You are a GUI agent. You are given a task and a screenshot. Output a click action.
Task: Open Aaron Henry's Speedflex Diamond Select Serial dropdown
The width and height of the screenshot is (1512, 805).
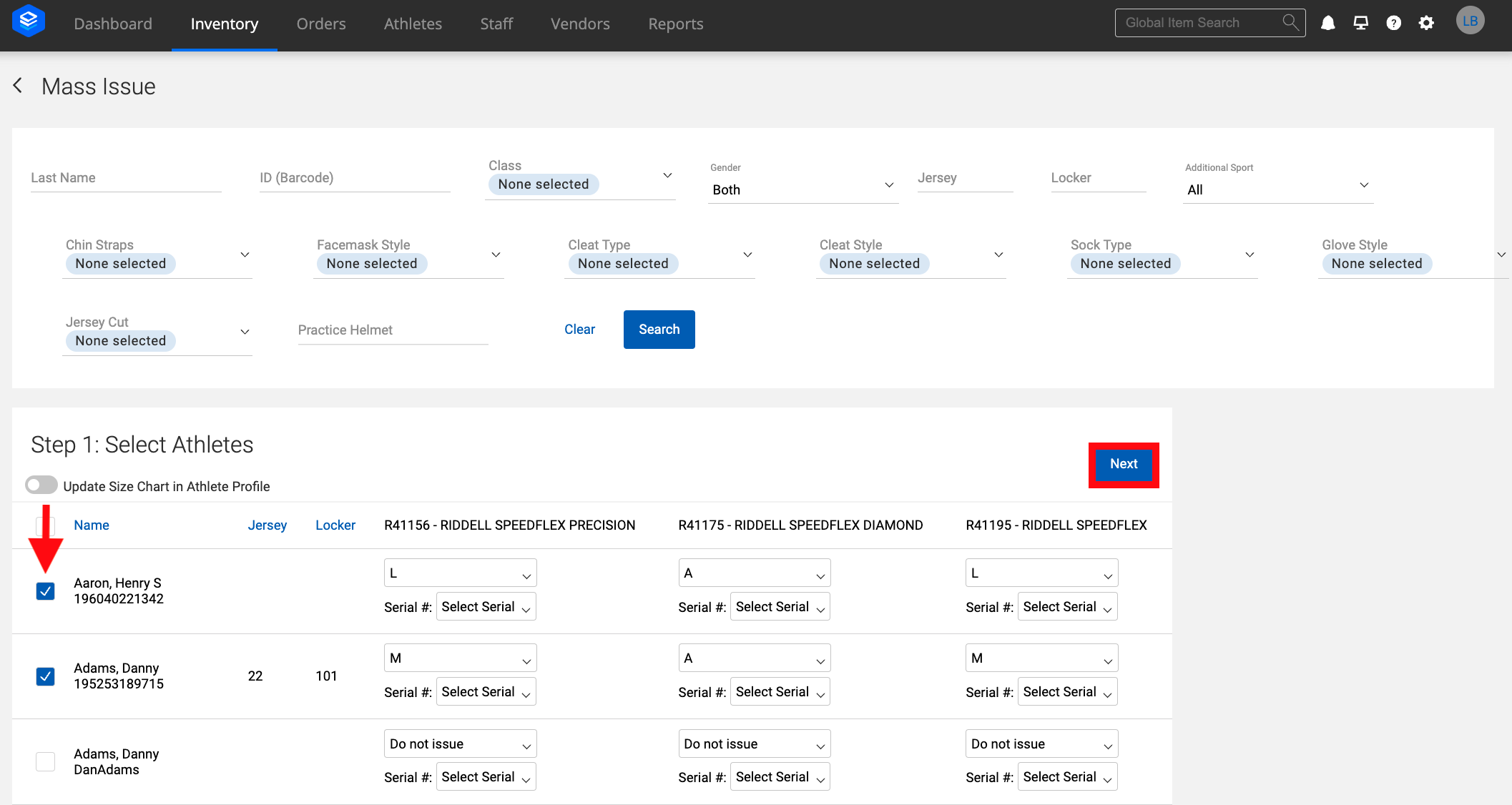780,606
